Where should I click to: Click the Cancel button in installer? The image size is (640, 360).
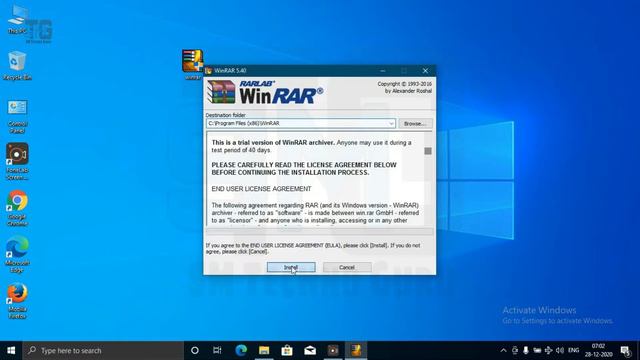[347, 267]
